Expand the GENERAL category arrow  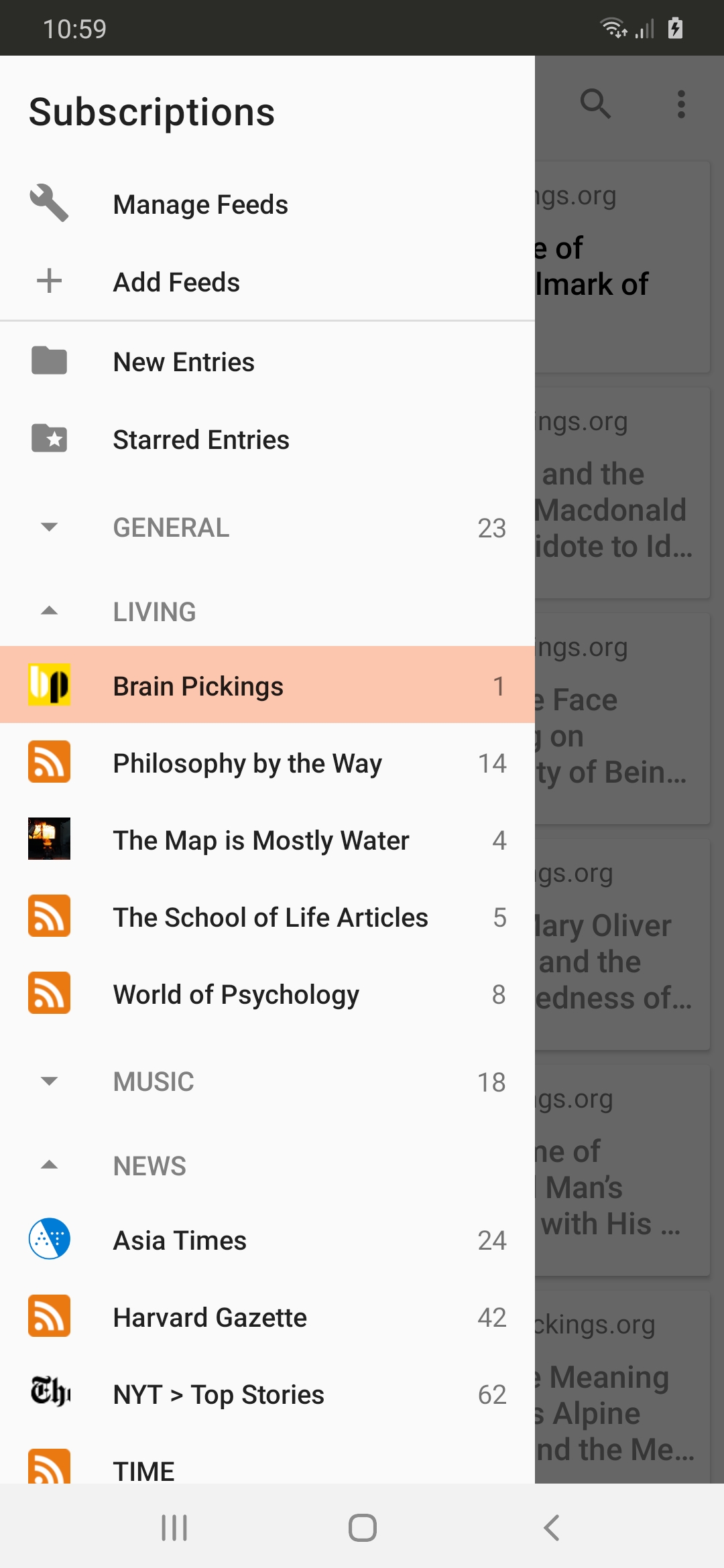tap(49, 527)
